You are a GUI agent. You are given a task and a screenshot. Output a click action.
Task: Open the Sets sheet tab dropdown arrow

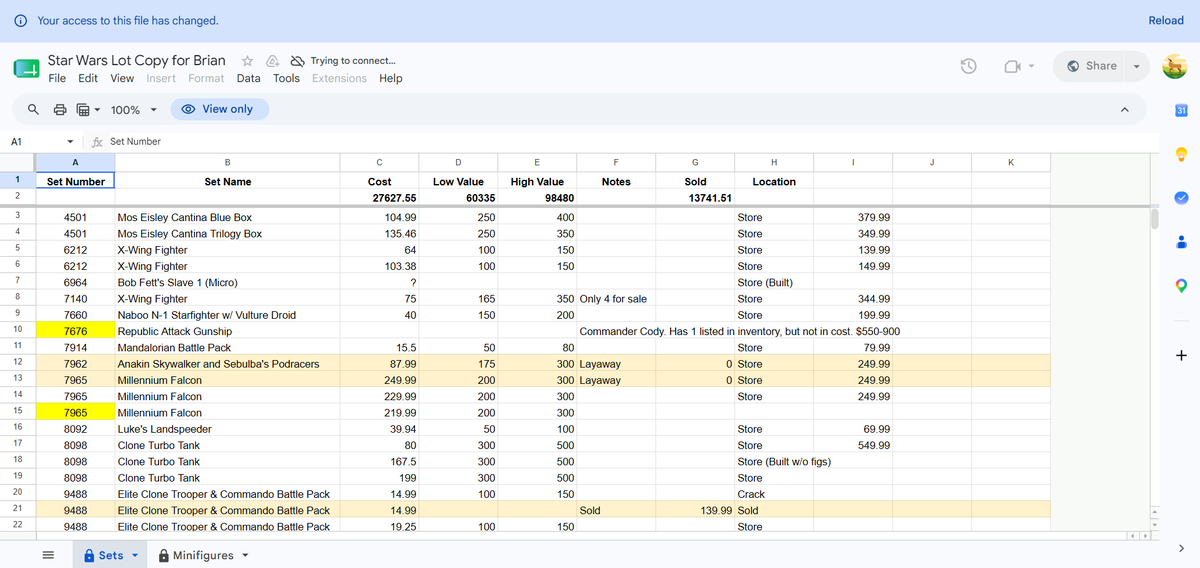(135, 556)
